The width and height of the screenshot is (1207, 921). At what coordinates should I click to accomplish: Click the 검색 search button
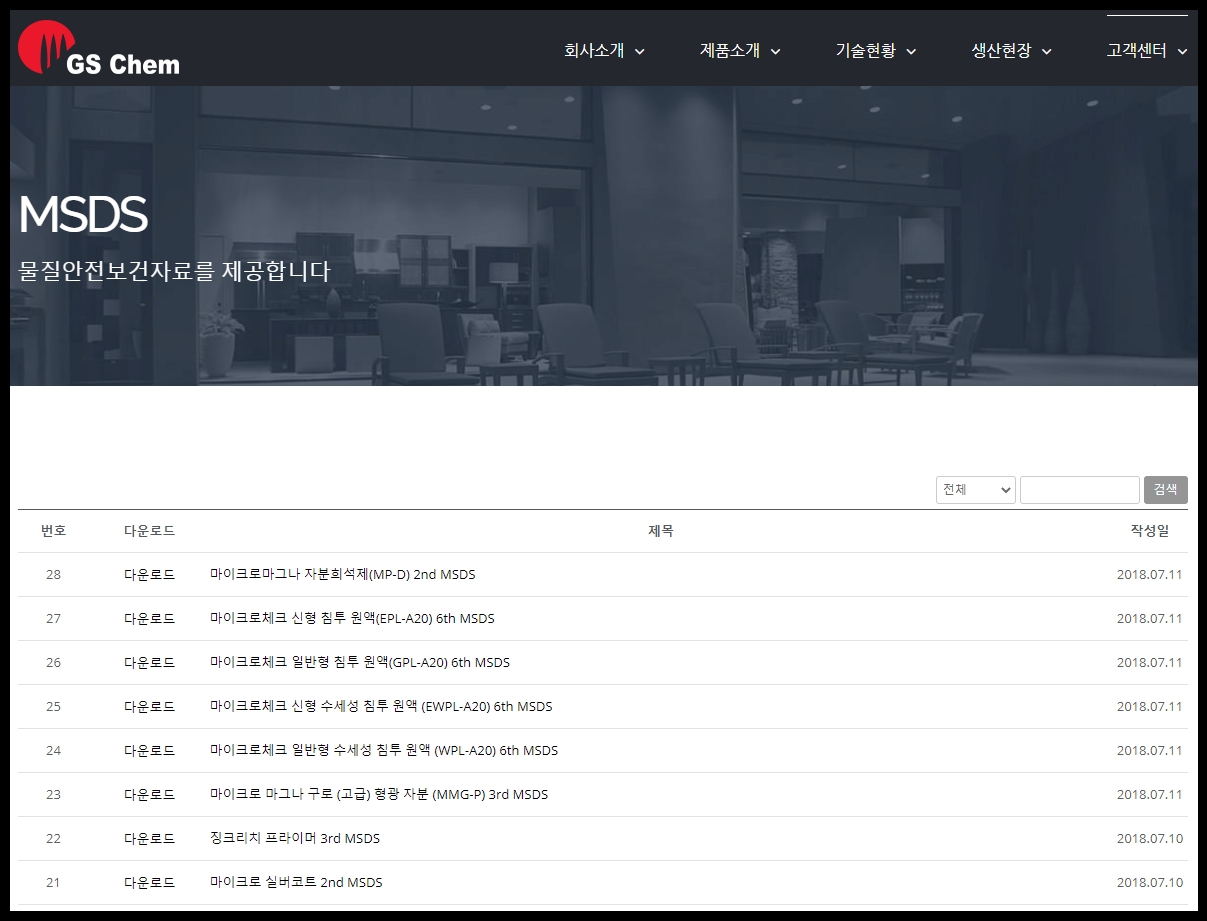[x=1166, y=490]
